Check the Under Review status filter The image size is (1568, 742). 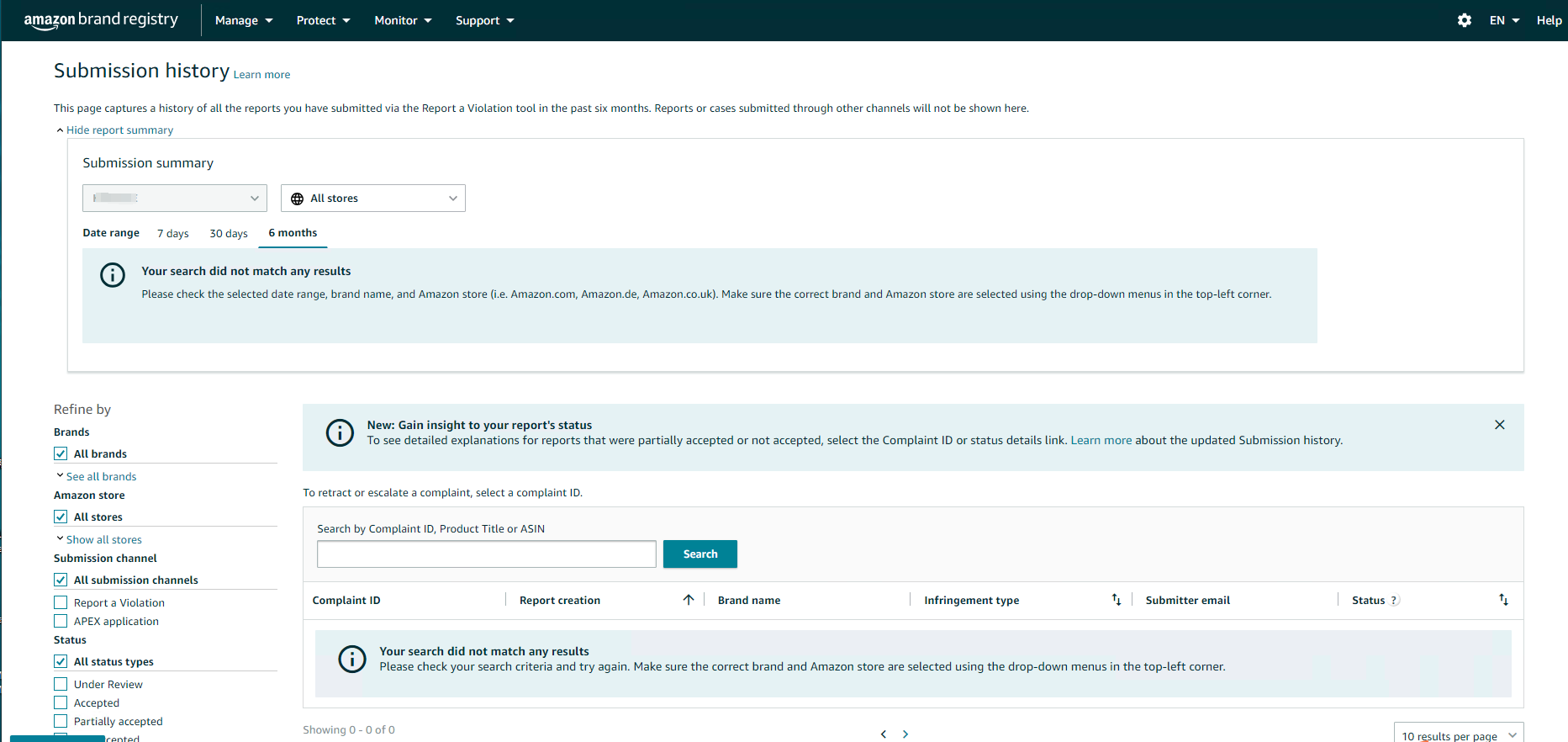tap(61, 684)
